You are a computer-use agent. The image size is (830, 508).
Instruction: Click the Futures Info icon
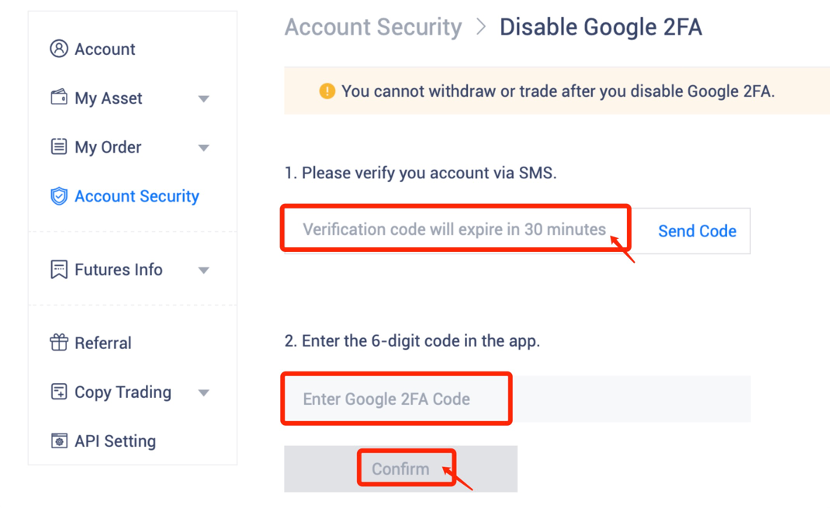[59, 270]
